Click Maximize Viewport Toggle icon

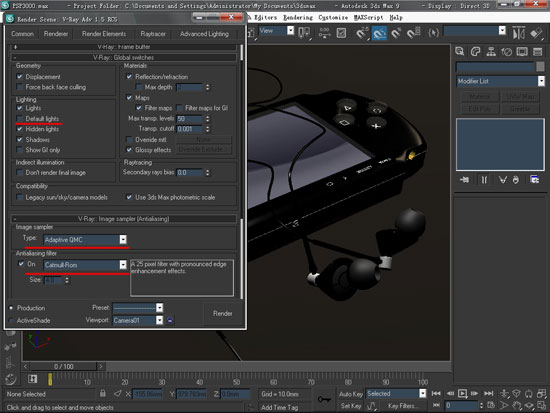tap(542, 405)
